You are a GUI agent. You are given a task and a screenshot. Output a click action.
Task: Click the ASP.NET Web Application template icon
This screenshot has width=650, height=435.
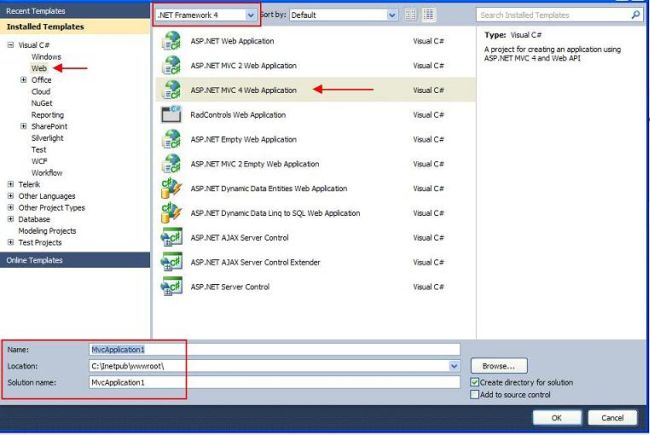coord(171,41)
